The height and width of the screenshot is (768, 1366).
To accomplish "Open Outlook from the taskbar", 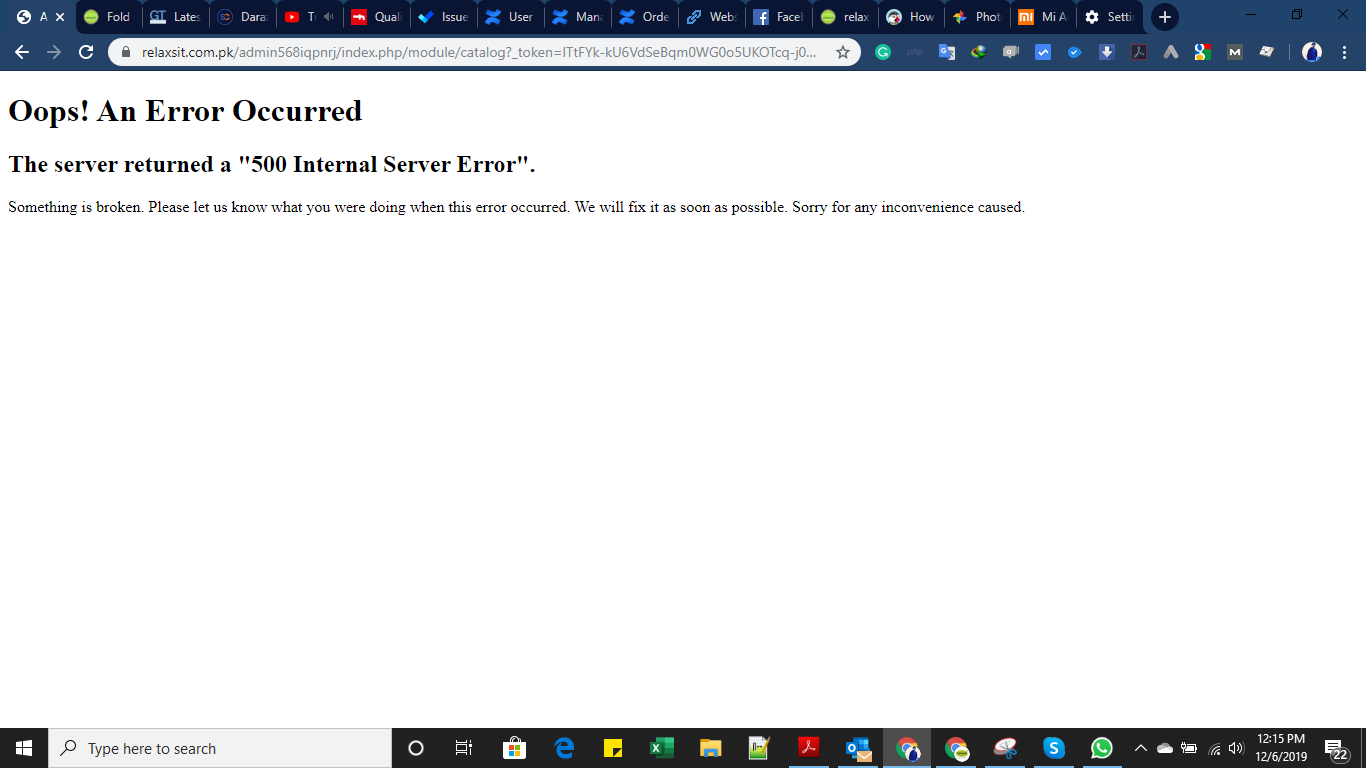I will coord(858,748).
